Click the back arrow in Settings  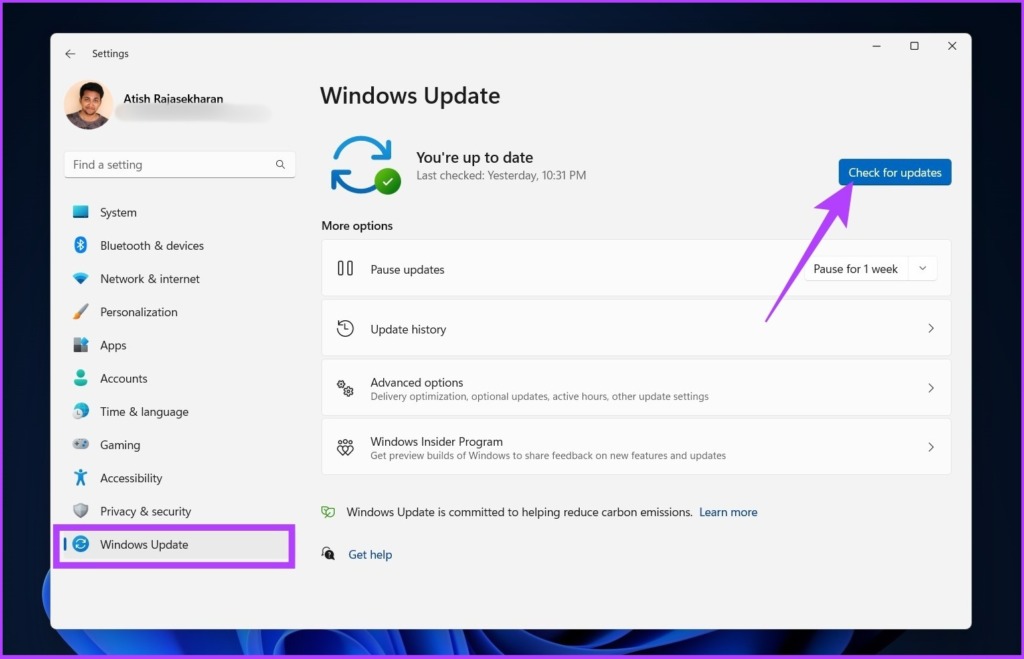coord(71,54)
